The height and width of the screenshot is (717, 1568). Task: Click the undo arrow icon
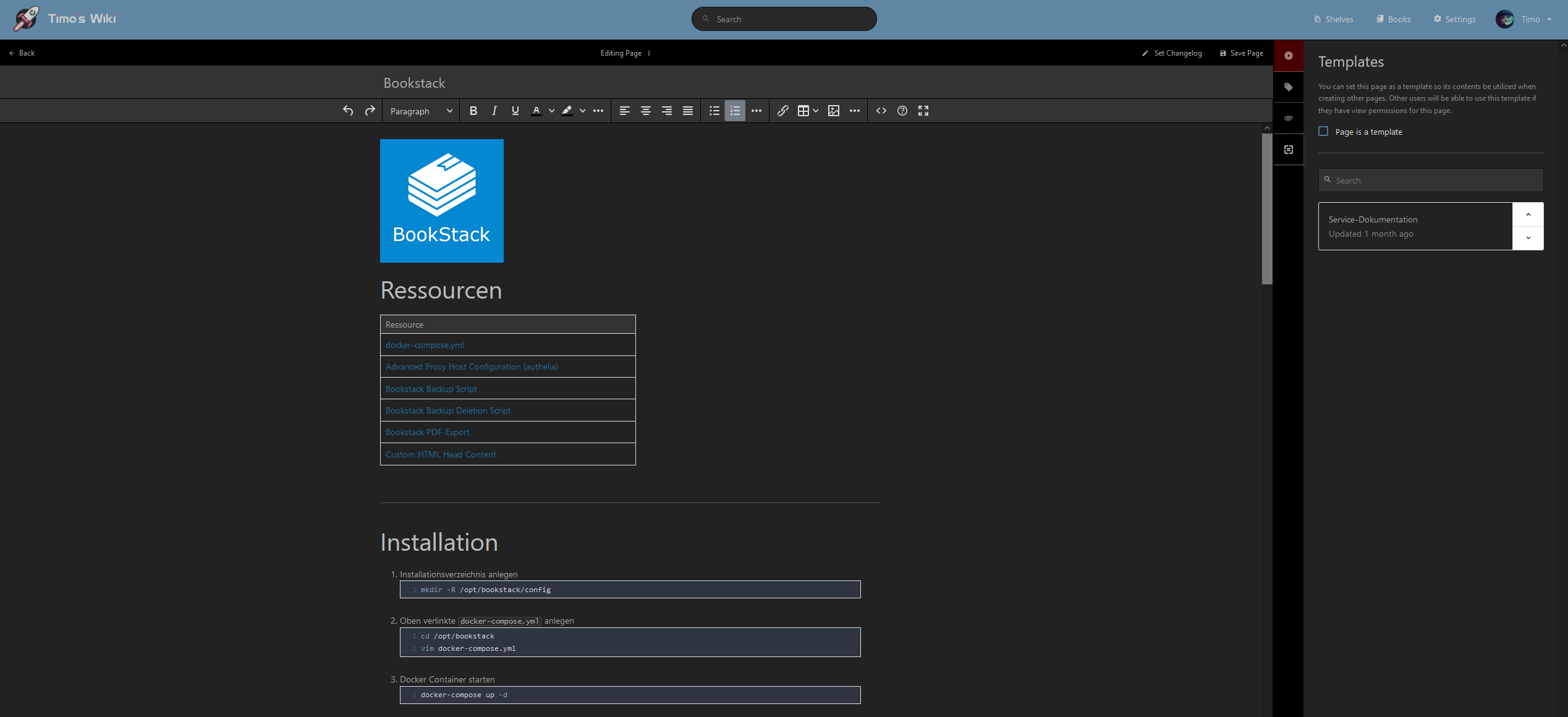[348, 111]
